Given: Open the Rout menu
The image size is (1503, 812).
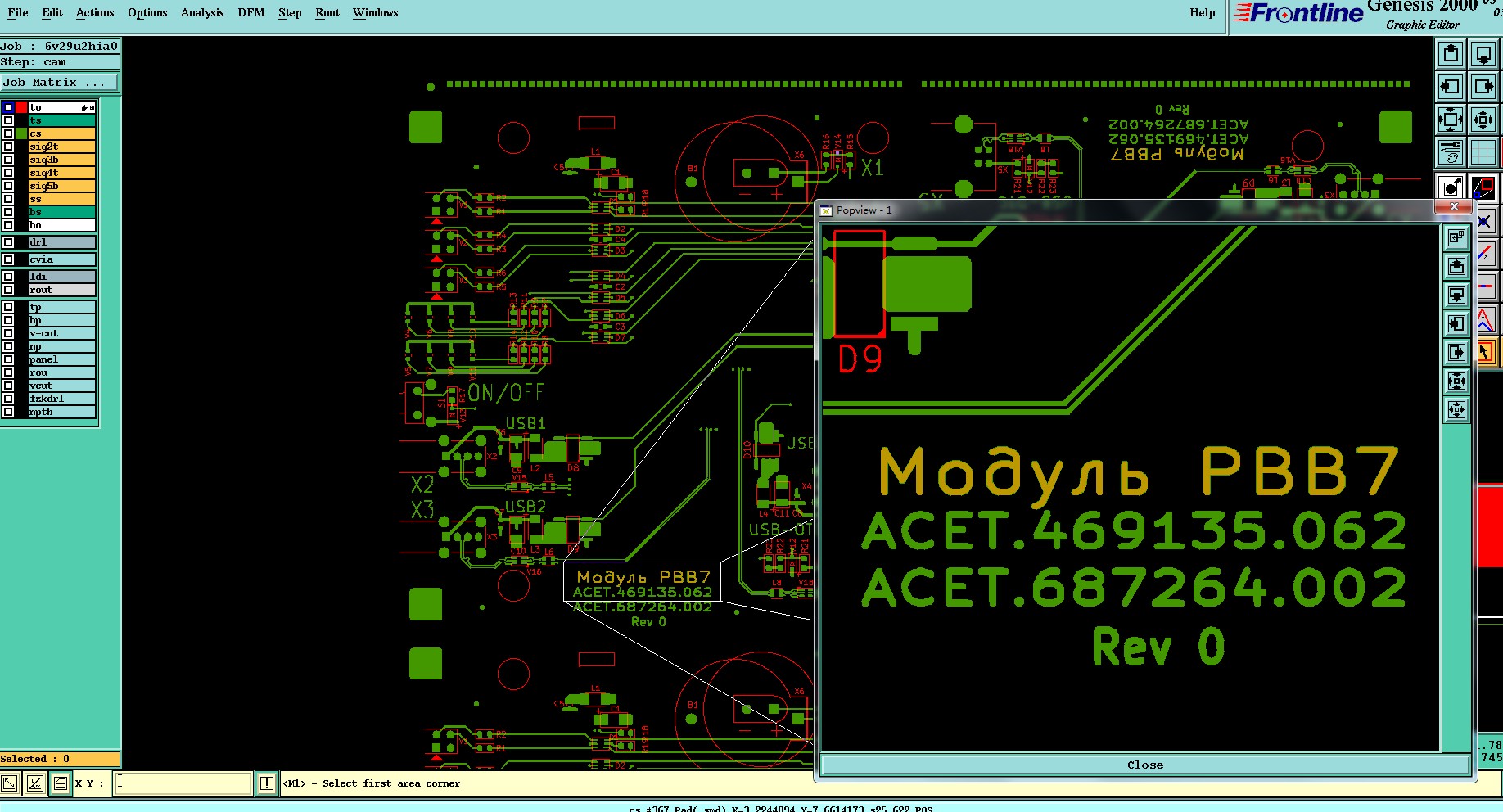Looking at the screenshot, I should point(327,12).
